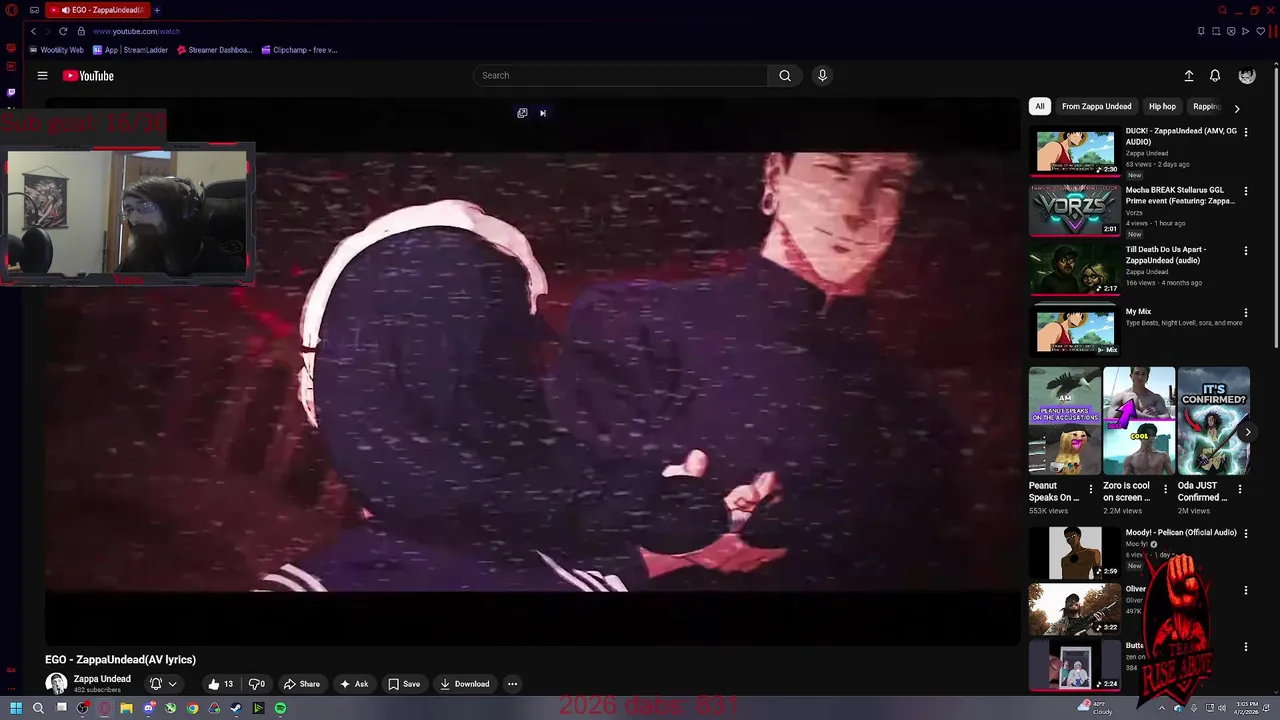Viewport: 1280px width, 720px height.
Task: Click the Opera menu logo
Action: (10, 10)
